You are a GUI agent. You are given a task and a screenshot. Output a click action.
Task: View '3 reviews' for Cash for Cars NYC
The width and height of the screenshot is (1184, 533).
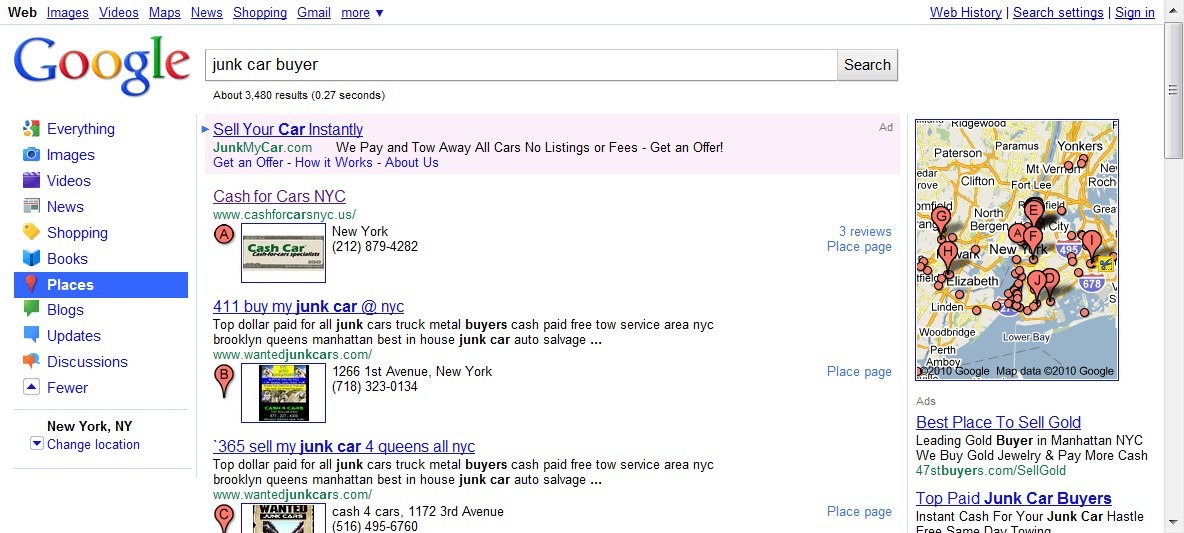point(865,231)
